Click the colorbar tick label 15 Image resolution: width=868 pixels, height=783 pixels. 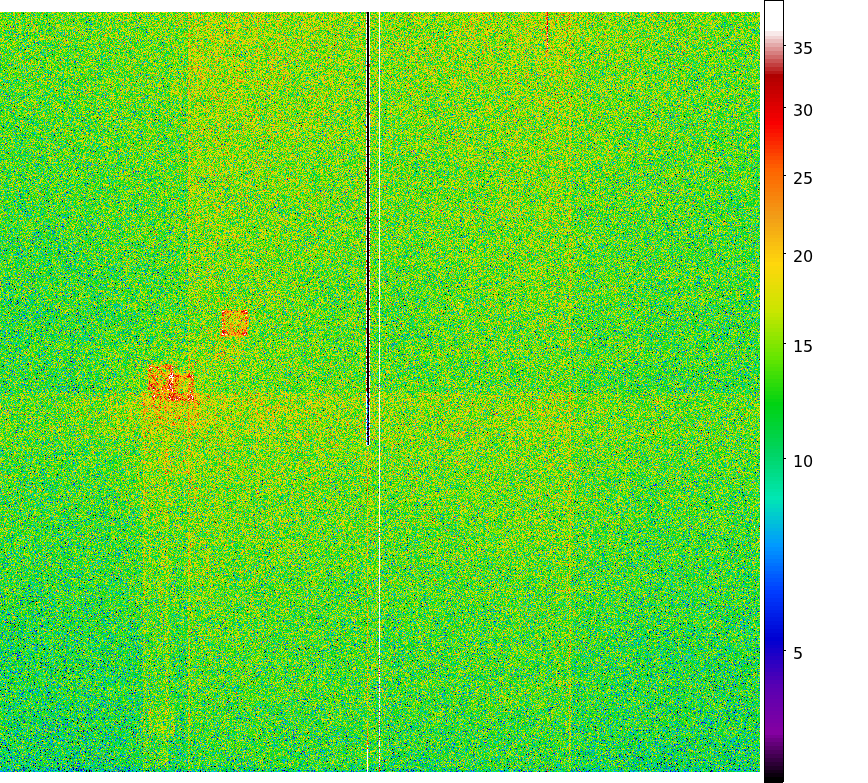[802, 346]
